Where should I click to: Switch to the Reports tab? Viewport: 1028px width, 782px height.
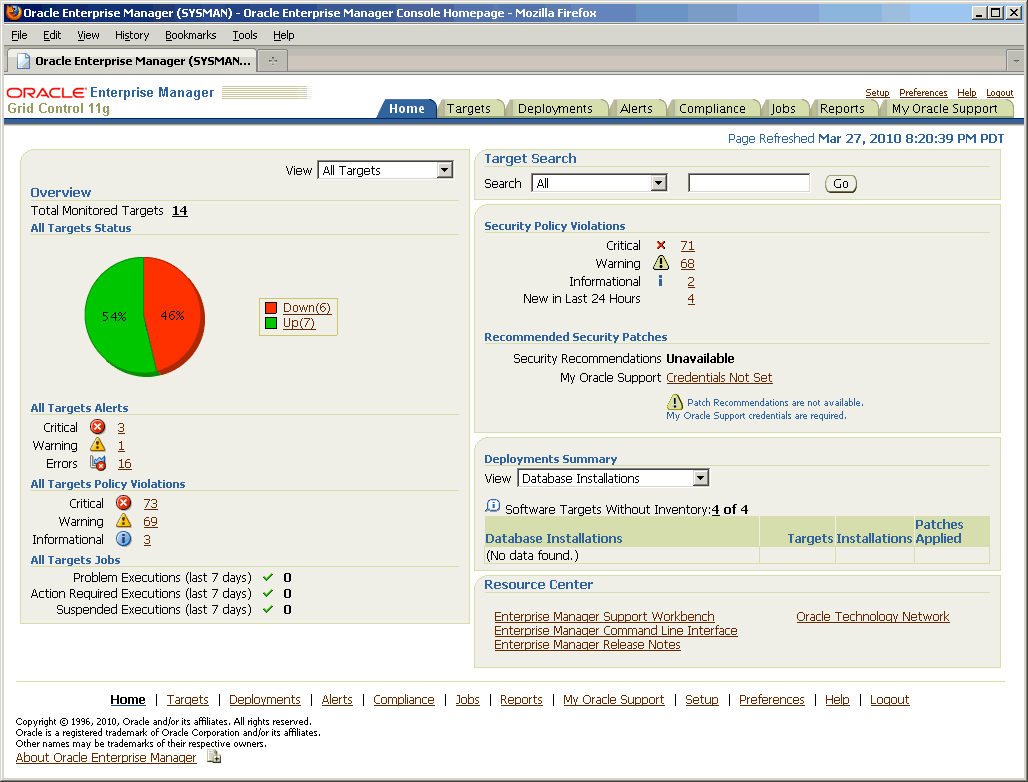(x=842, y=109)
